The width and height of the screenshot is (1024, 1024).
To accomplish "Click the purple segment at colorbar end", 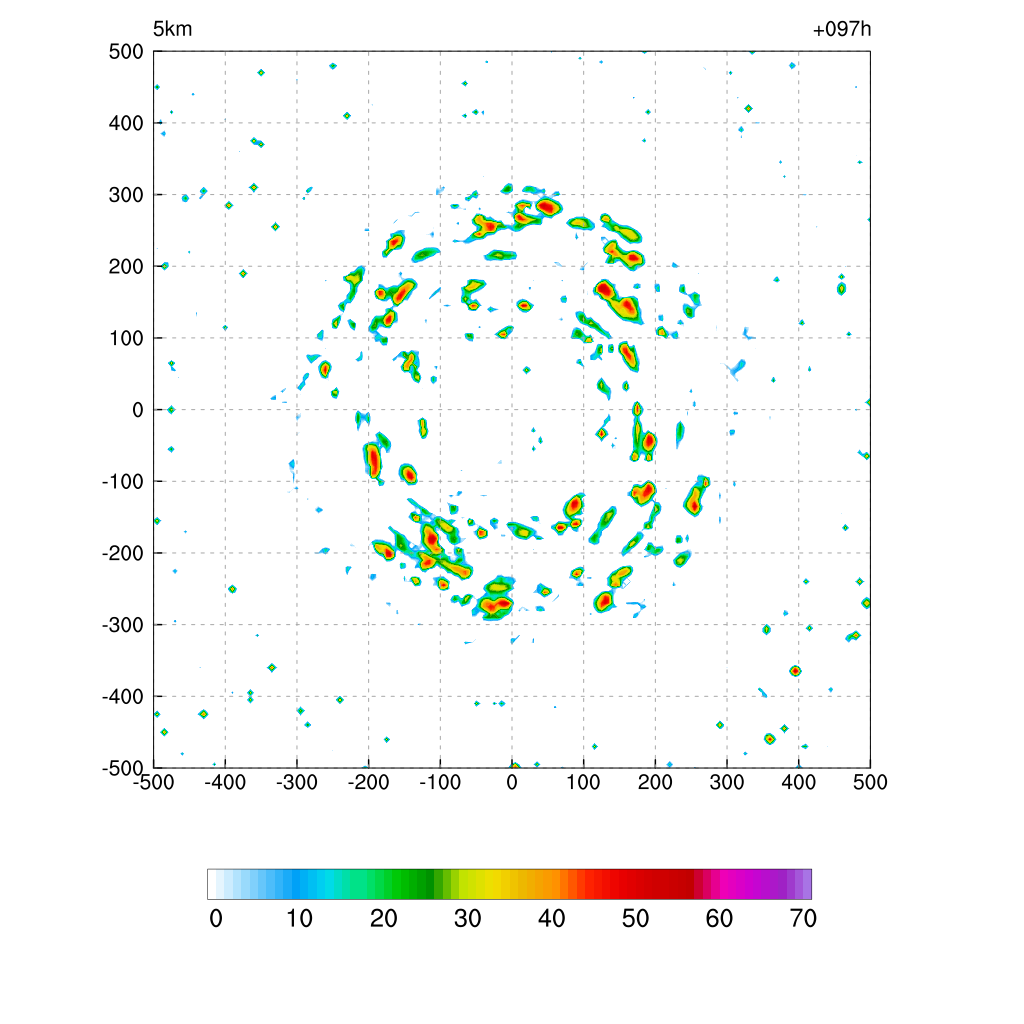I will (807, 884).
